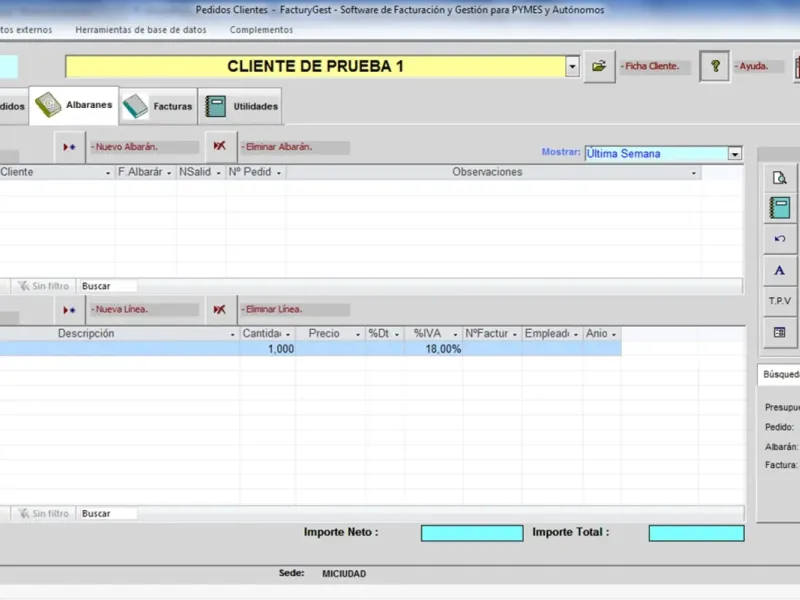Open Herramientas de base de datos menu
800x600 pixels.
pos(141,30)
